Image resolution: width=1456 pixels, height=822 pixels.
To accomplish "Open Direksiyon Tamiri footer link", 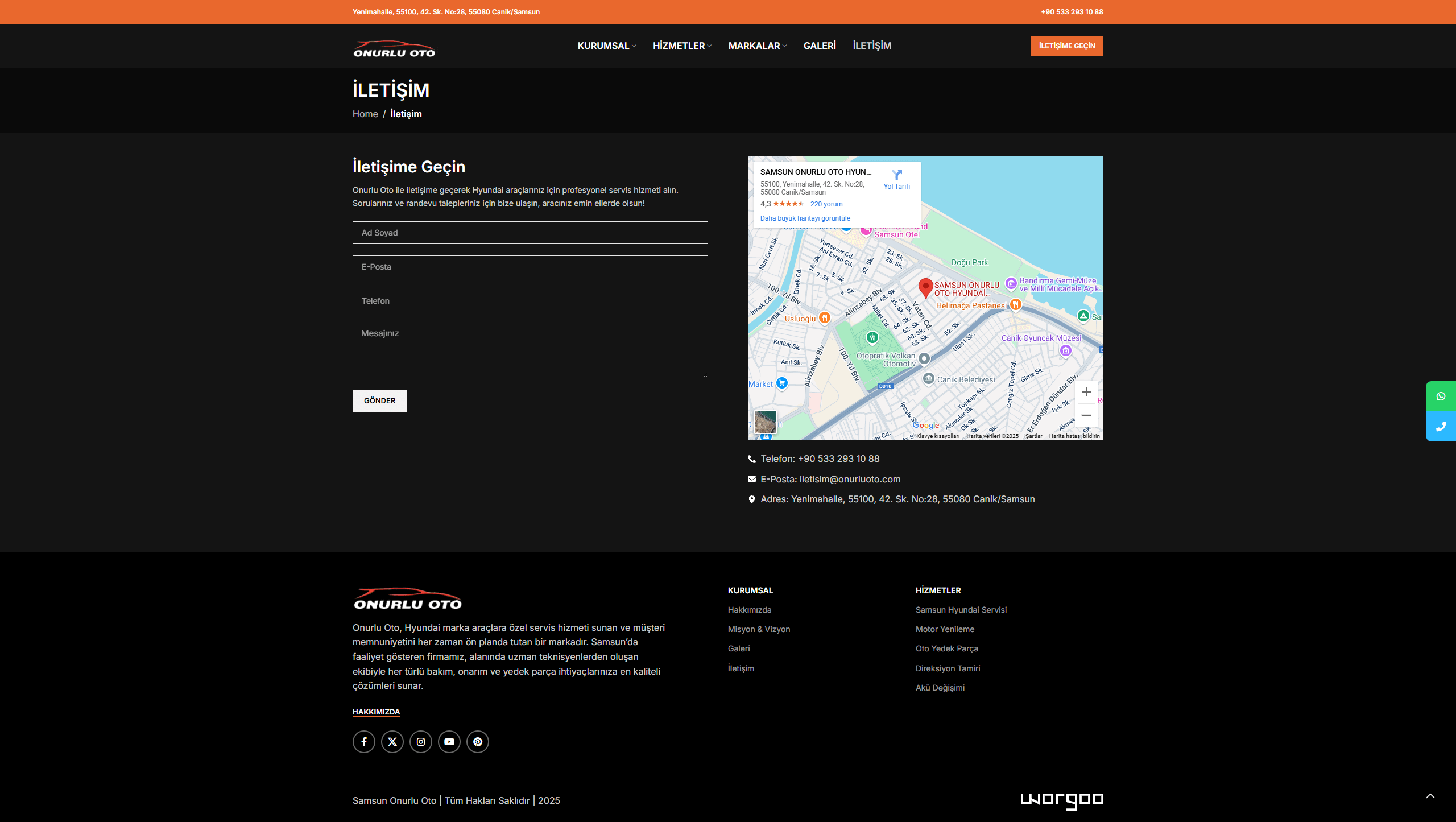I will click(x=948, y=668).
